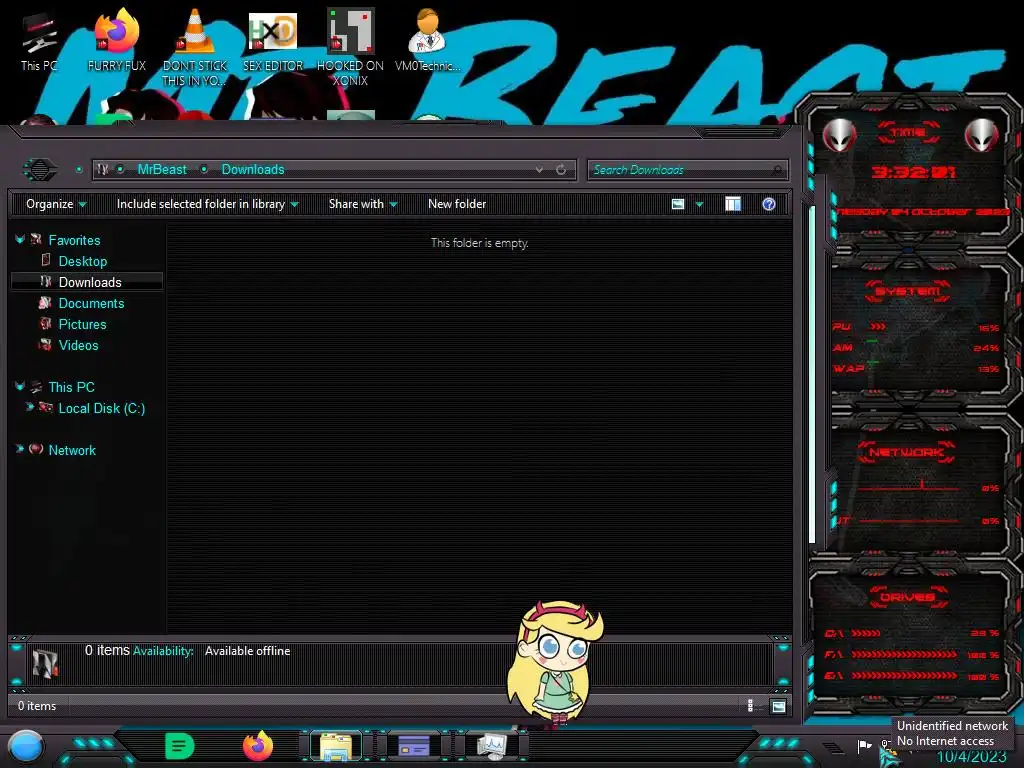
Task: Click the Videos icon in sidebar
Action: (45, 344)
